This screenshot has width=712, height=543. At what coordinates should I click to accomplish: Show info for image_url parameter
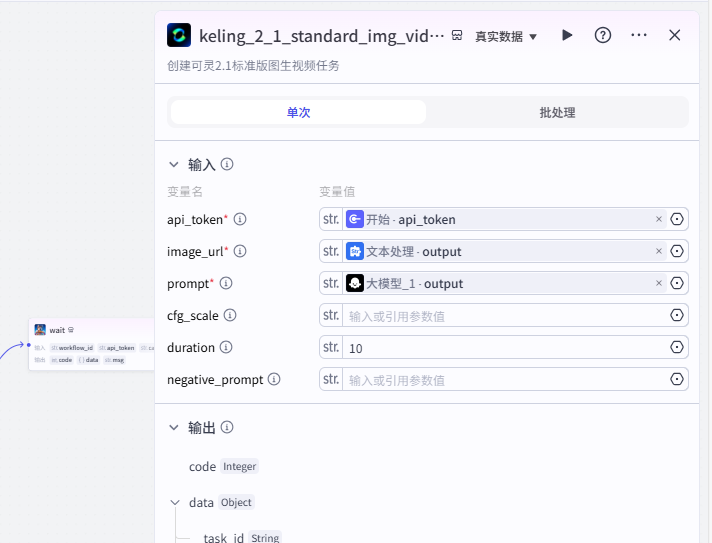point(240,251)
